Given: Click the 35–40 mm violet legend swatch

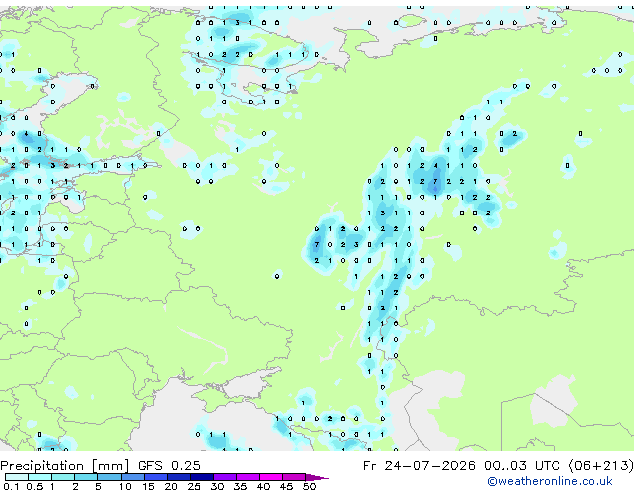Looking at the screenshot, I should 248,477.
